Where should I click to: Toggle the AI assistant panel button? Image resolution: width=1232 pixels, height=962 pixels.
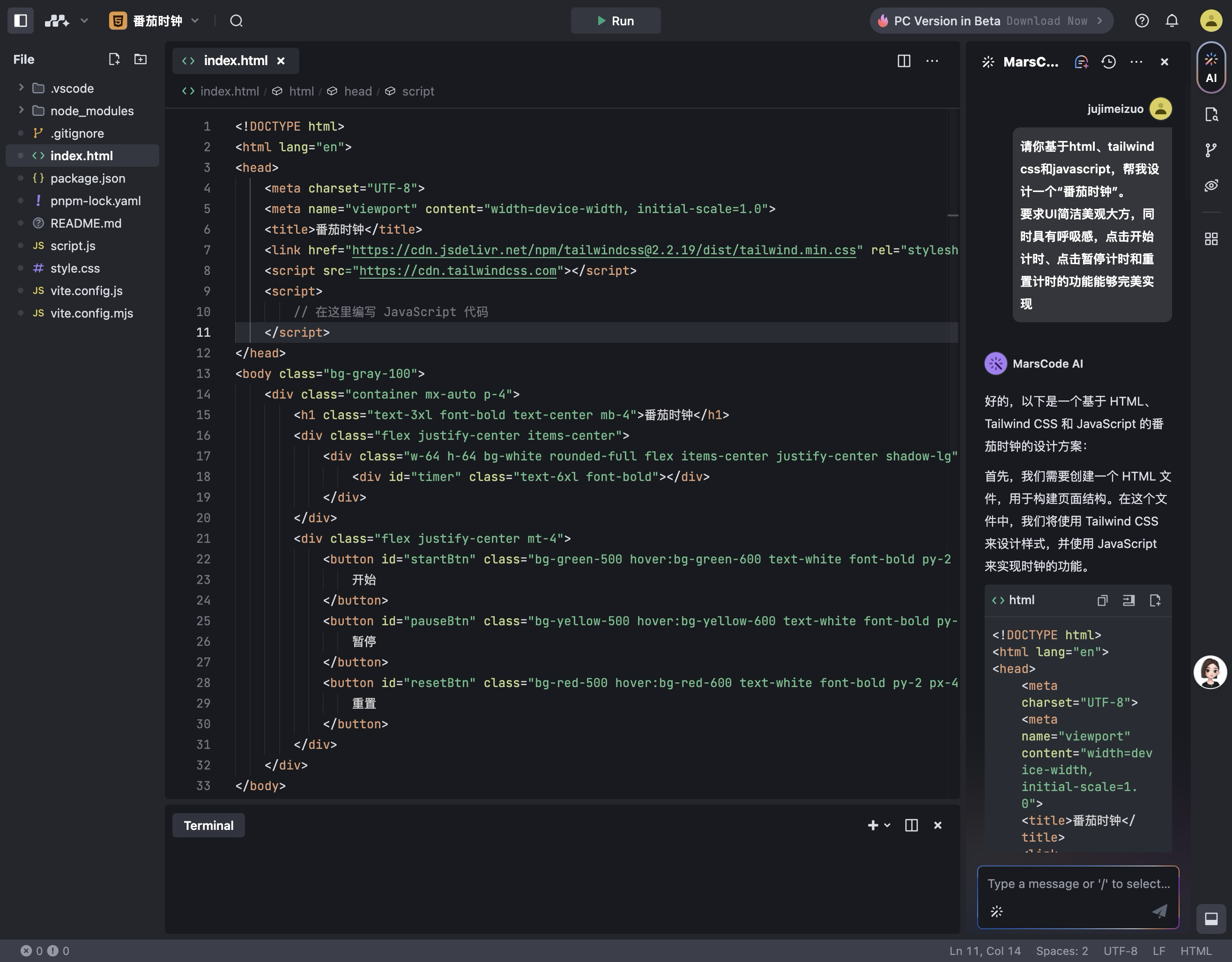(1210, 67)
